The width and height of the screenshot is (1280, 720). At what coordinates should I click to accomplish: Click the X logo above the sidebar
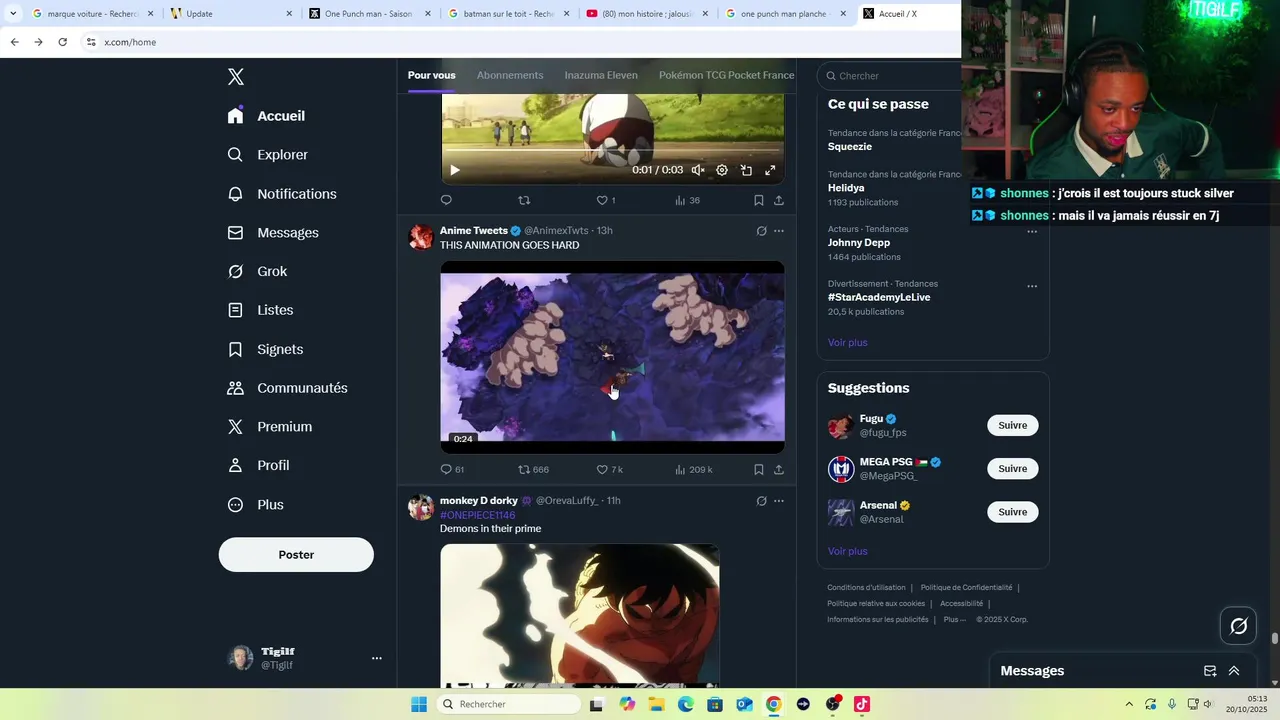point(236,77)
